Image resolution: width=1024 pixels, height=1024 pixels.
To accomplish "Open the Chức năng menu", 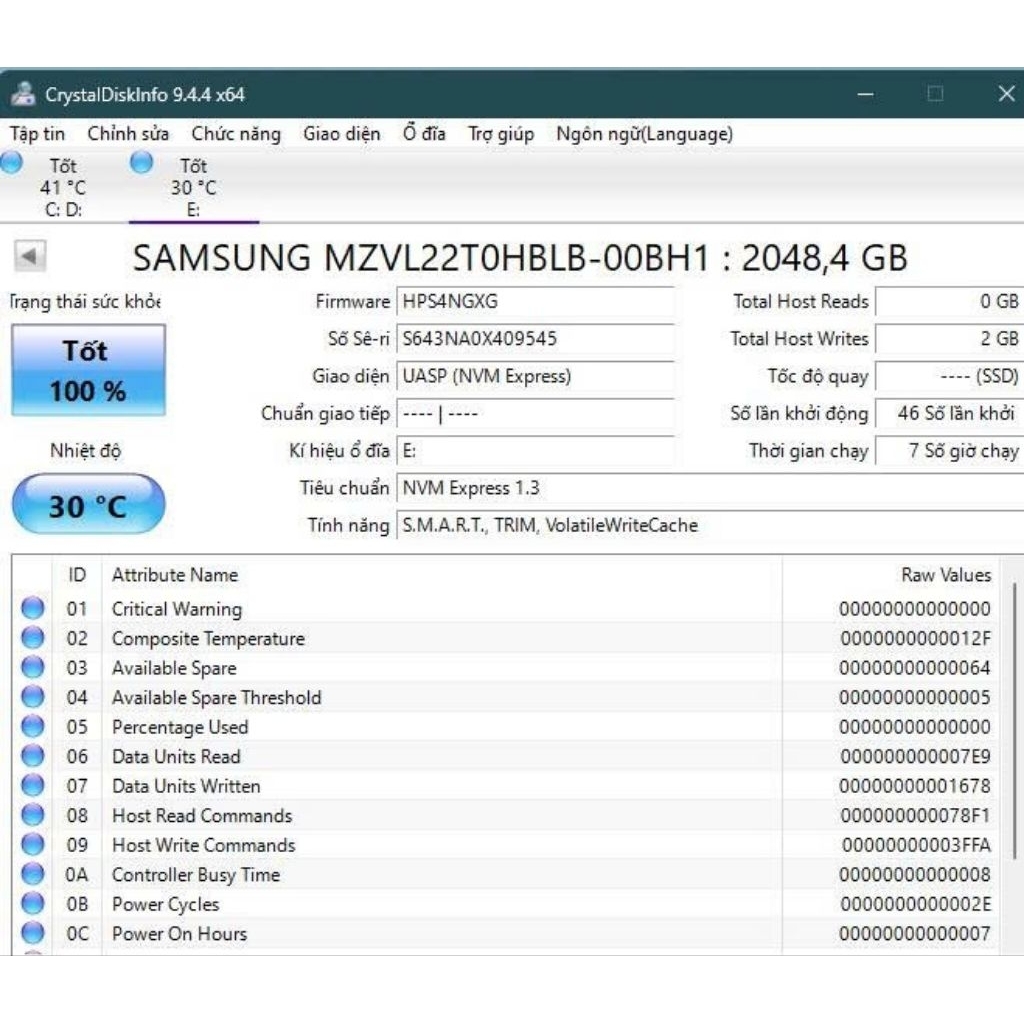I will (236, 134).
